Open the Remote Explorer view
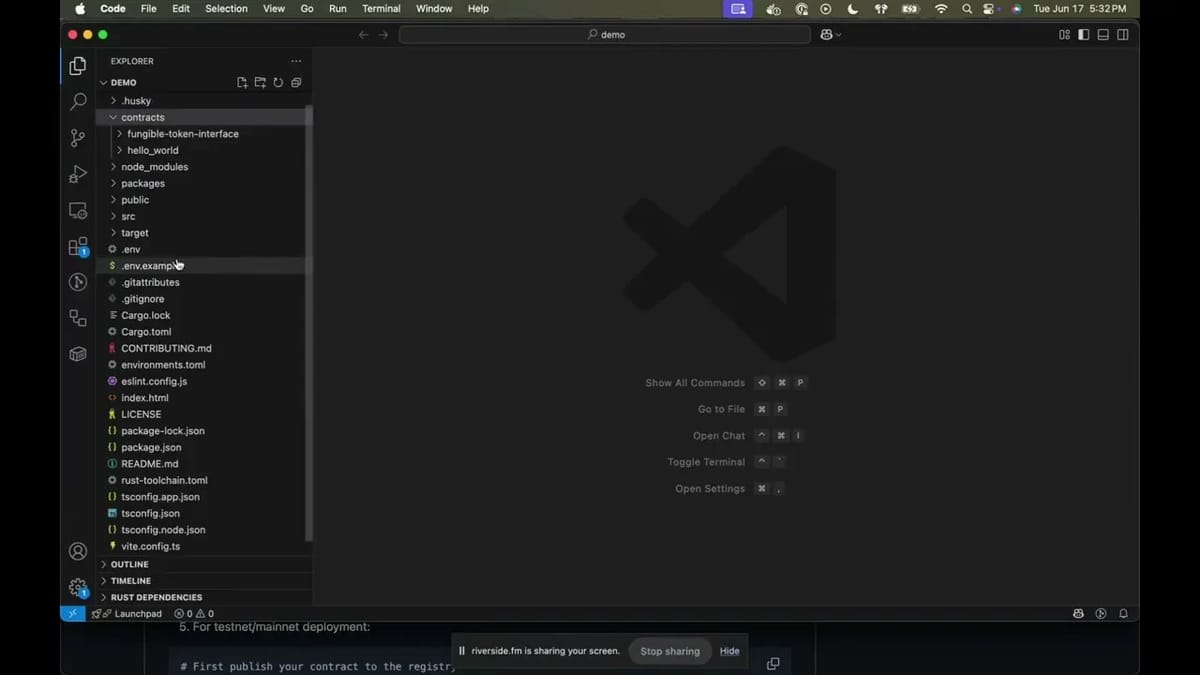1200x675 pixels. click(x=78, y=210)
